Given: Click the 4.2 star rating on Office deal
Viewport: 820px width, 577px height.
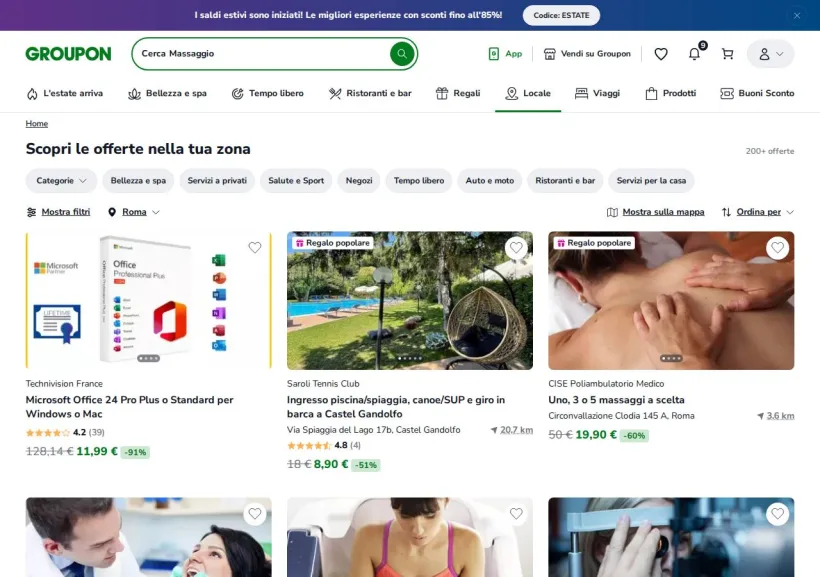Looking at the screenshot, I should pos(65,433).
